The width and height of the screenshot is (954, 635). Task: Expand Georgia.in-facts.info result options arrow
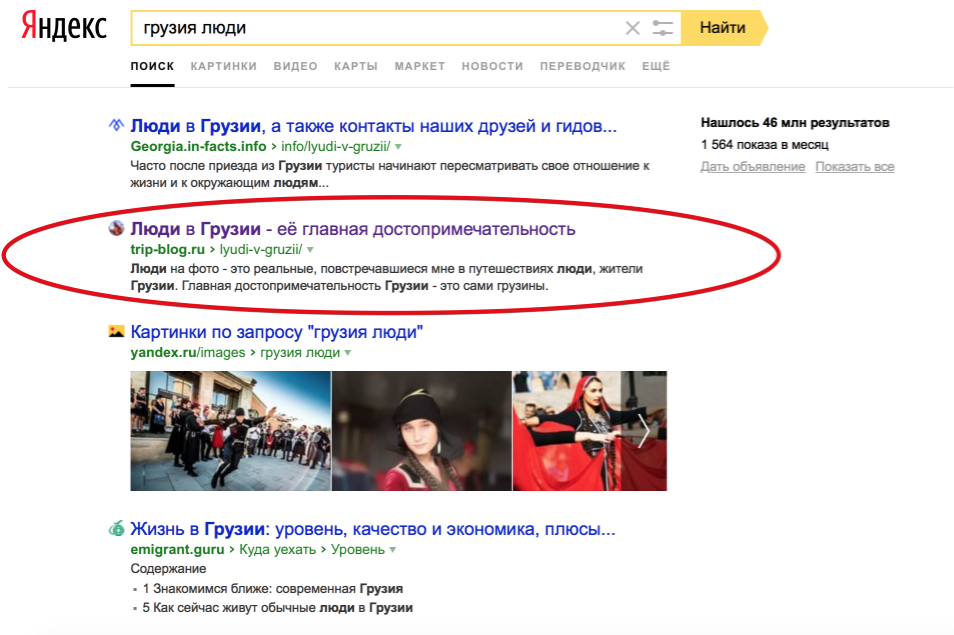point(399,147)
